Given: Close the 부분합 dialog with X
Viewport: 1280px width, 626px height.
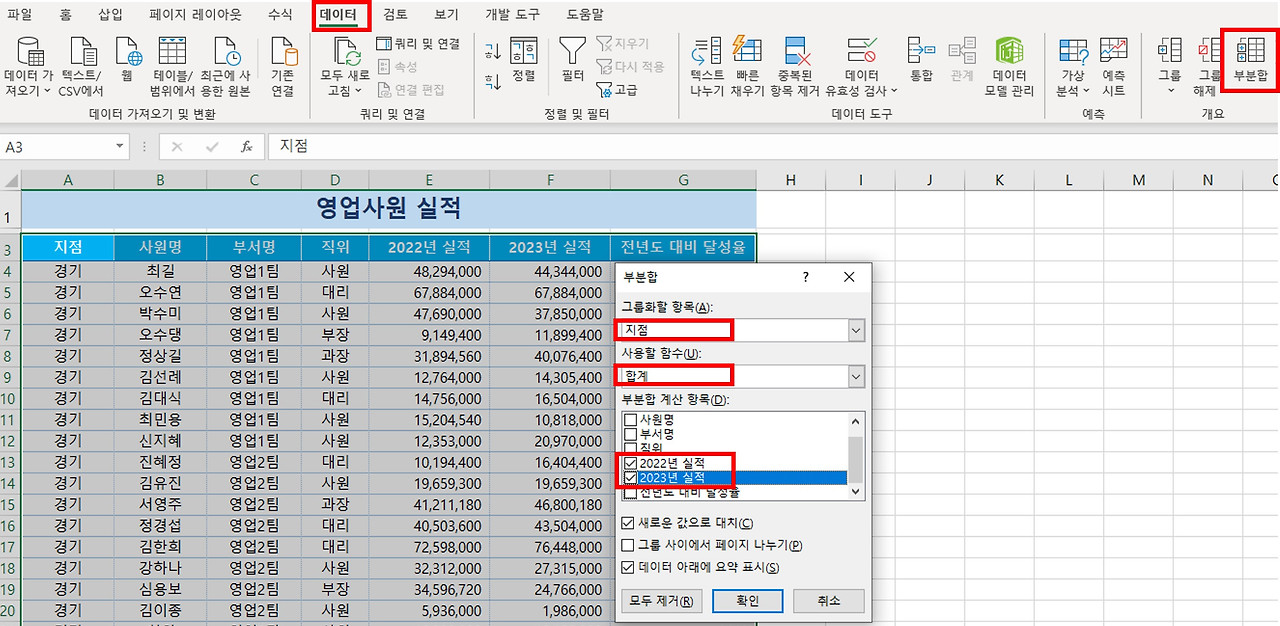Looking at the screenshot, I should point(849,278).
